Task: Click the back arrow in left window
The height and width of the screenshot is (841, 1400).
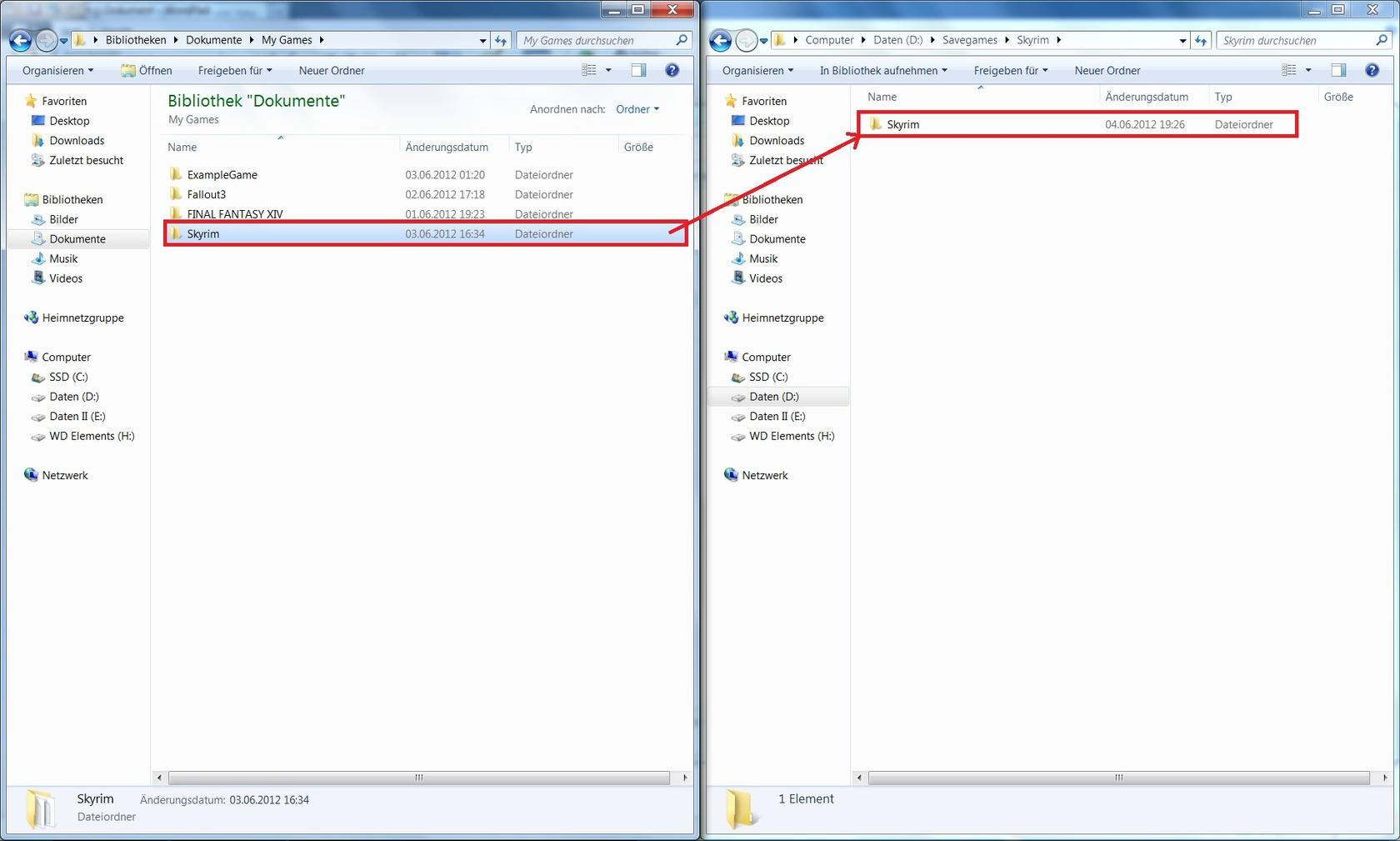Action: point(21,40)
